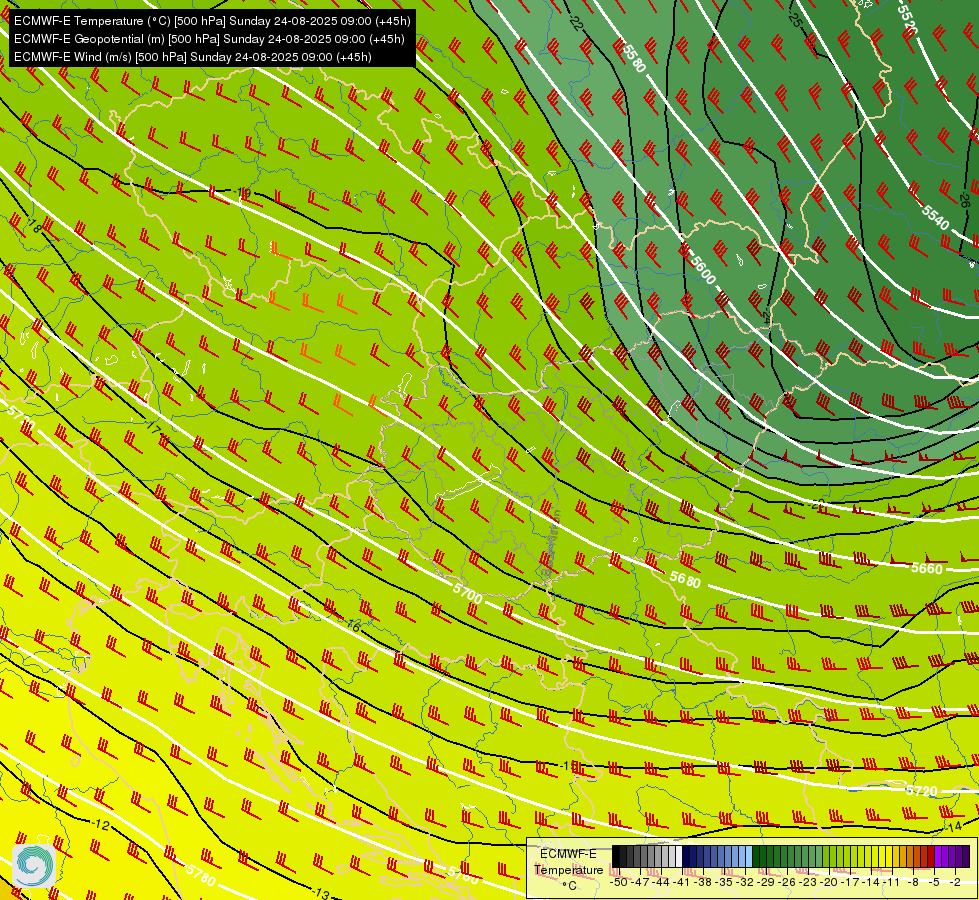Click the 5700 geopotential contour label

pos(468,593)
